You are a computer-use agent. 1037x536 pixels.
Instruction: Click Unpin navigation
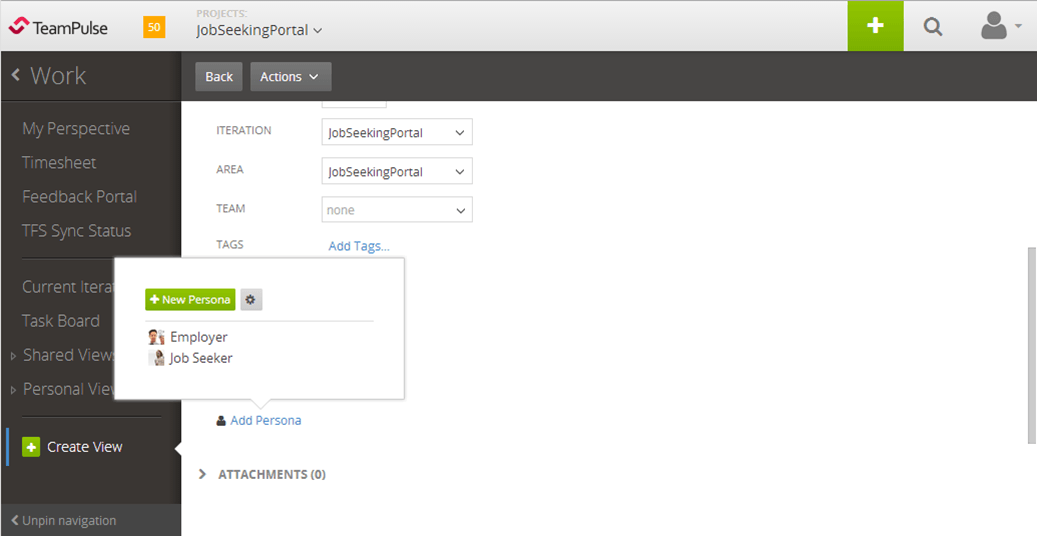point(63,521)
